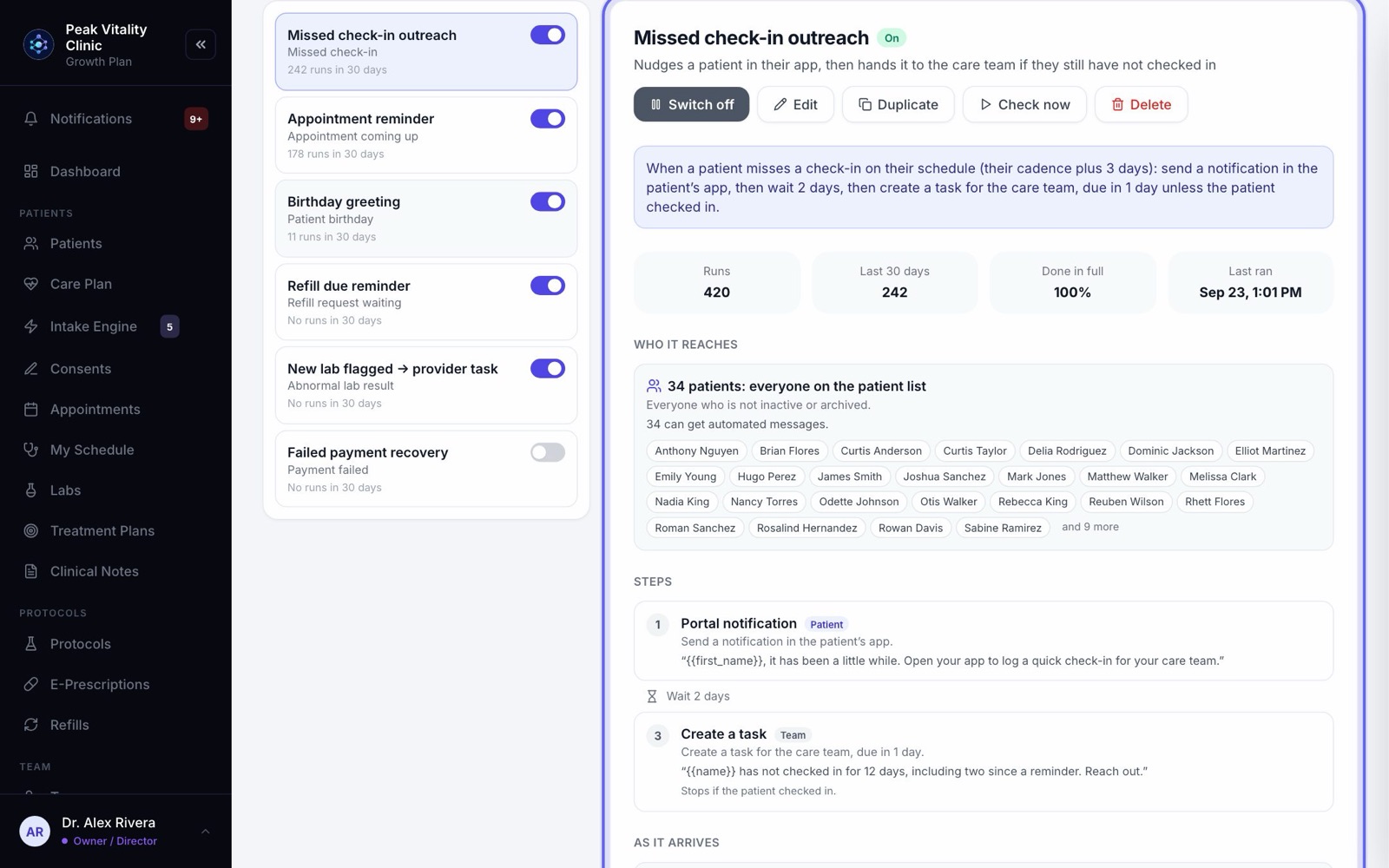Open Dashboard via its grid icon
The height and width of the screenshot is (868, 1389).
pos(31,172)
